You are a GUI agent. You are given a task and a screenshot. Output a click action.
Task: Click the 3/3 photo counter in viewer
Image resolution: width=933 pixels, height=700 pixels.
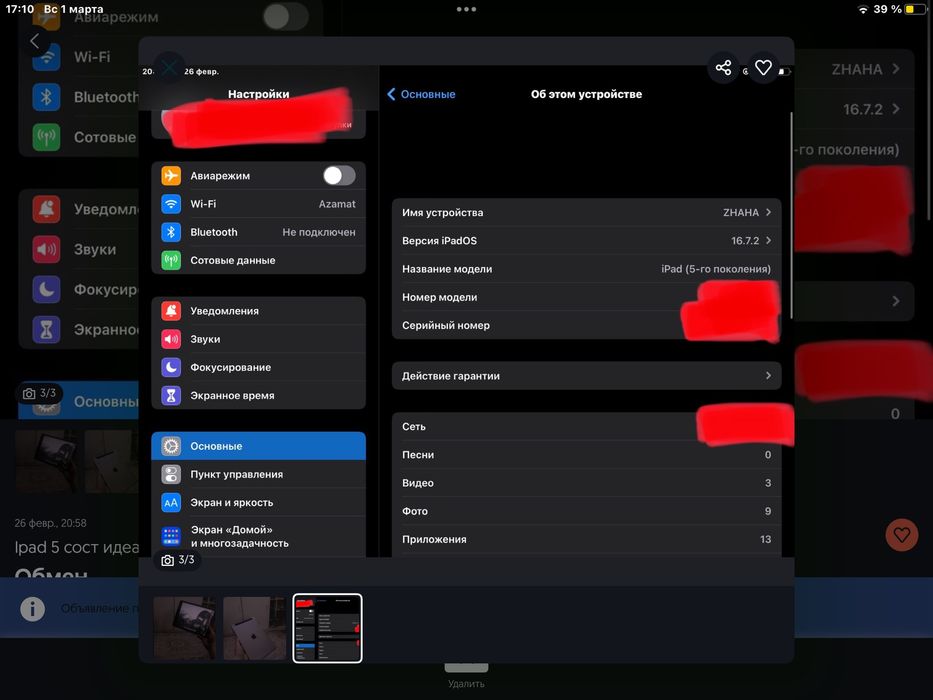(178, 560)
